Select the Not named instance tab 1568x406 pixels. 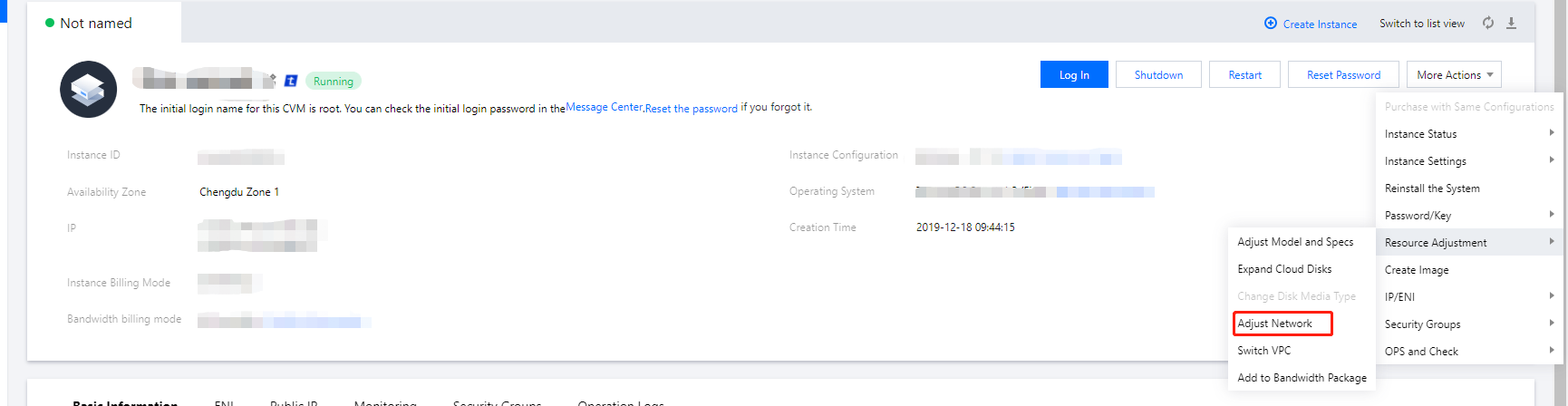(x=96, y=23)
